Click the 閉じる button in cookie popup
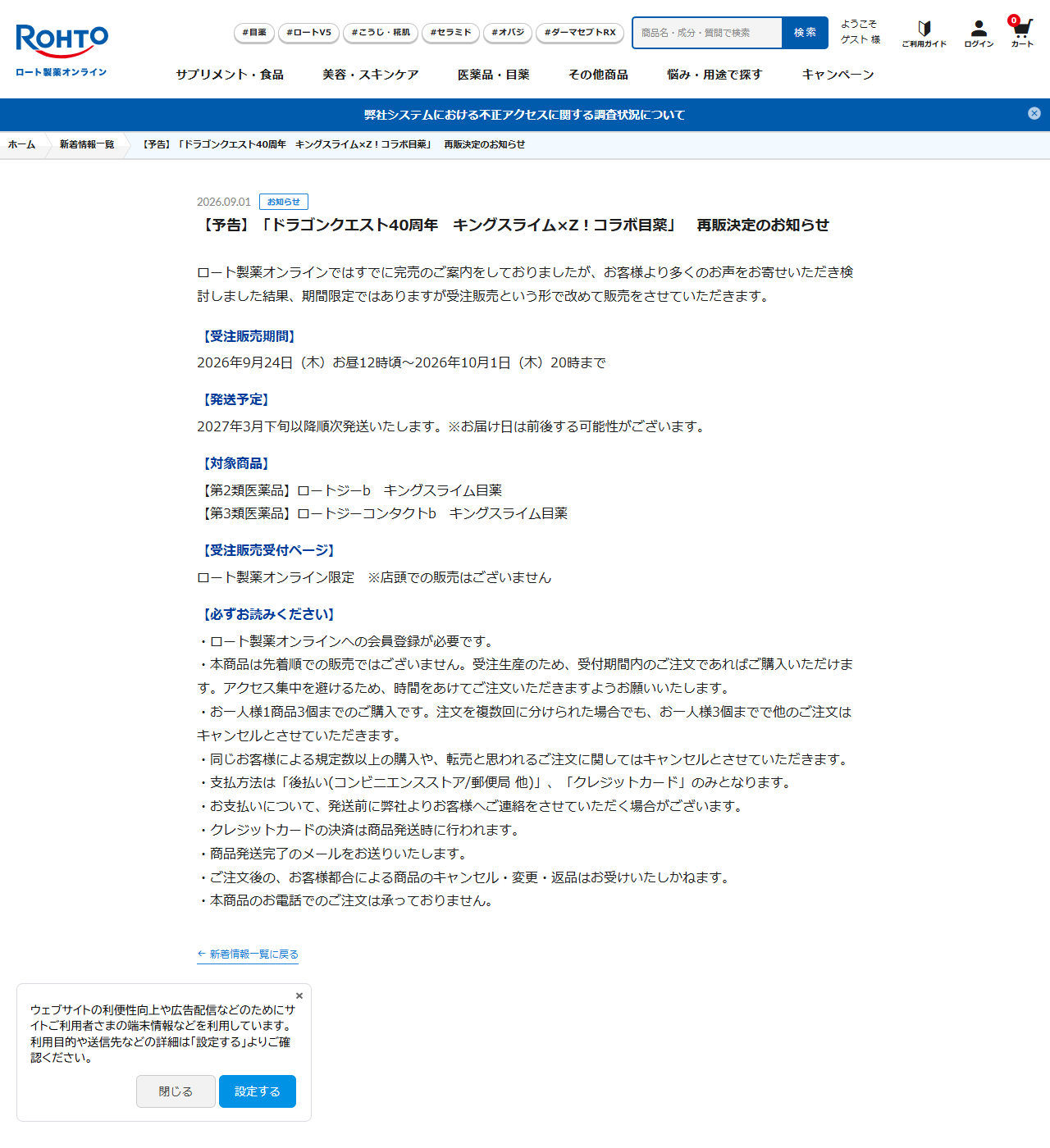 coord(176,1091)
